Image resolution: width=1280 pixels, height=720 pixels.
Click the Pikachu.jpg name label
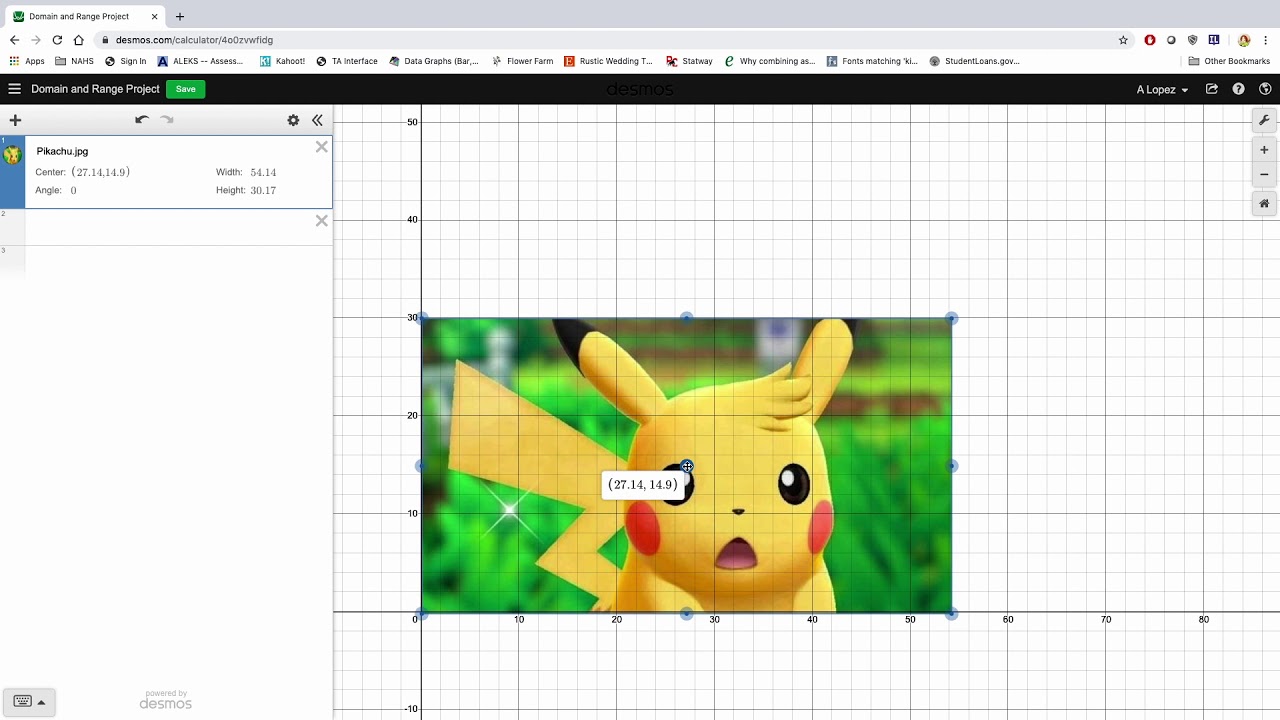[62, 151]
